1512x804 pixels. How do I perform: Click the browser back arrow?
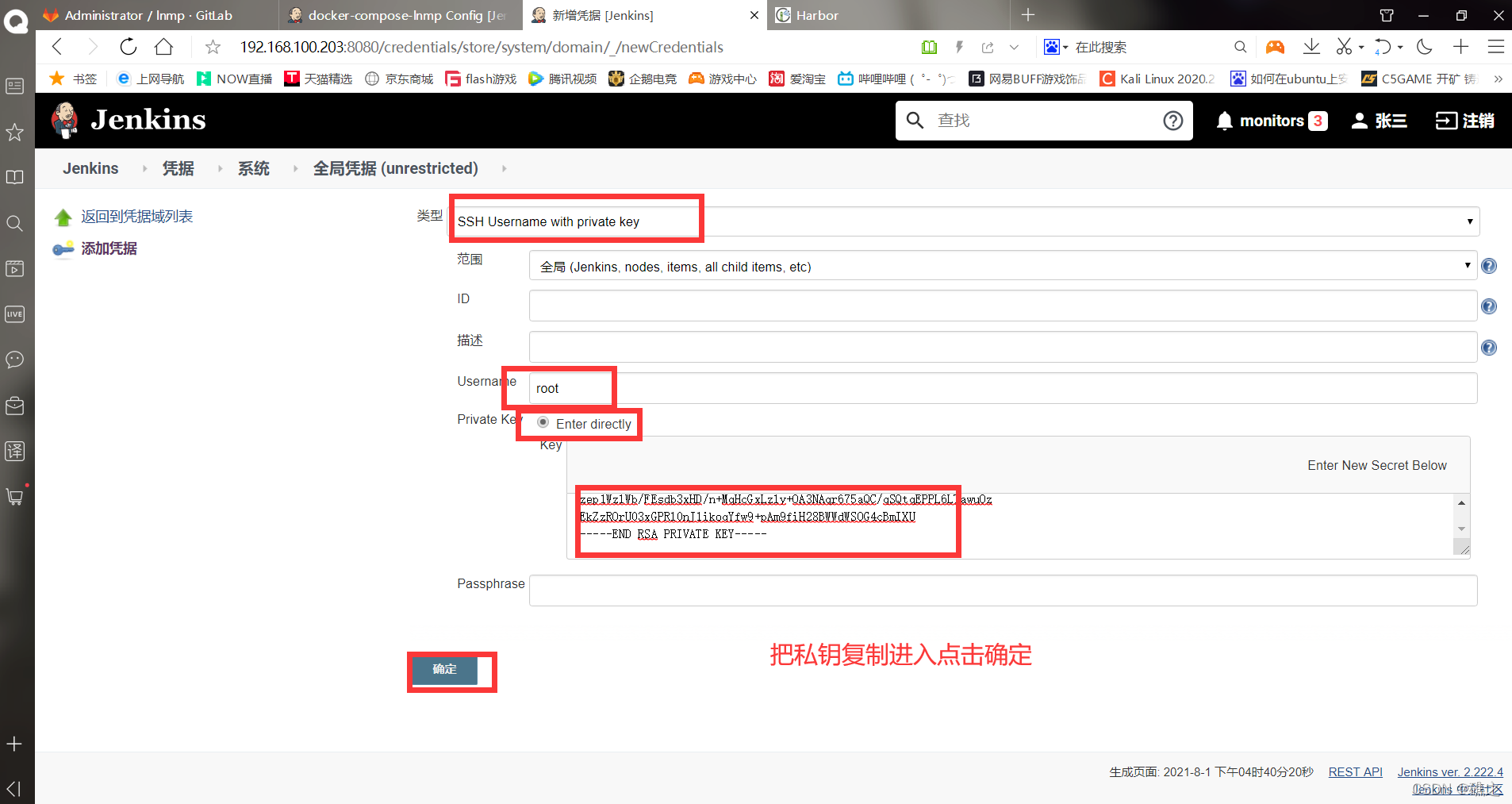57,47
